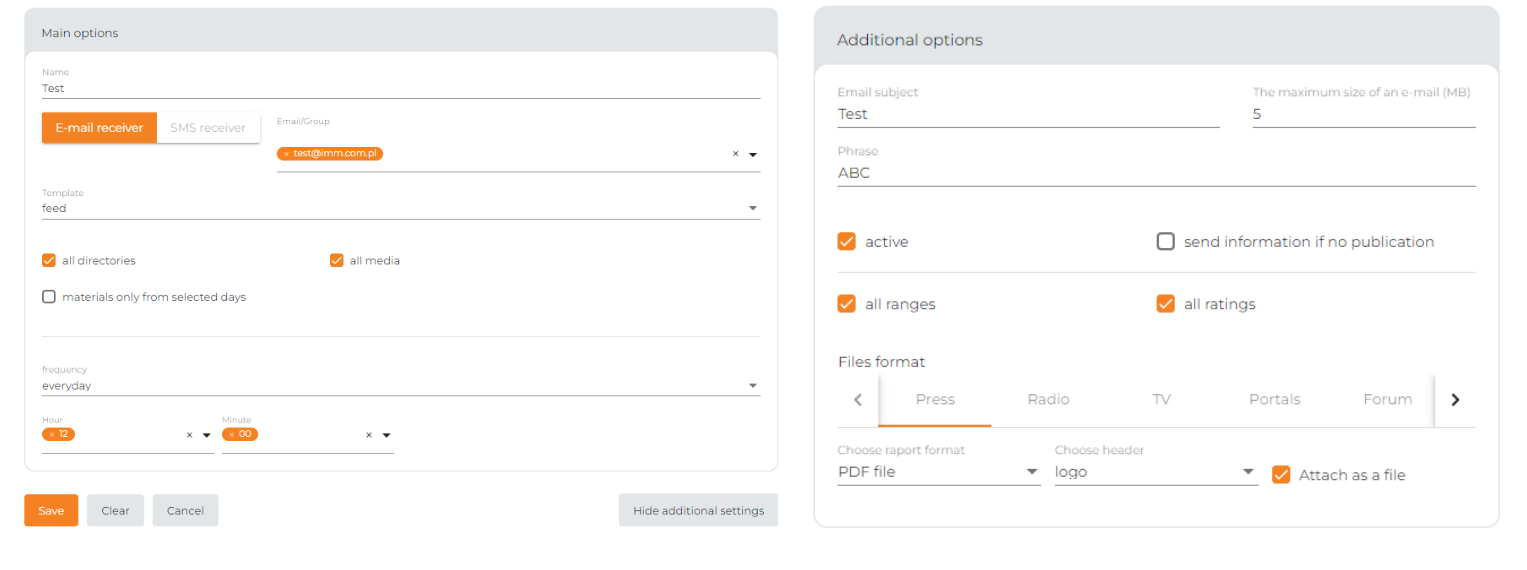1527x570 pixels.
Task: Toggle the Attach as a file checkbox
Action: [x=1281, y=475]
